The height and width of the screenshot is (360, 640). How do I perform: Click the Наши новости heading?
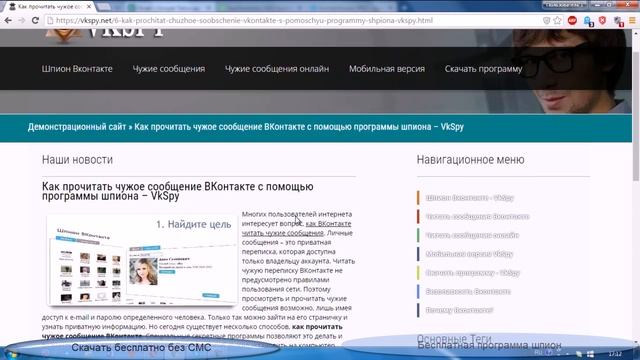click(x=77, y=160)
